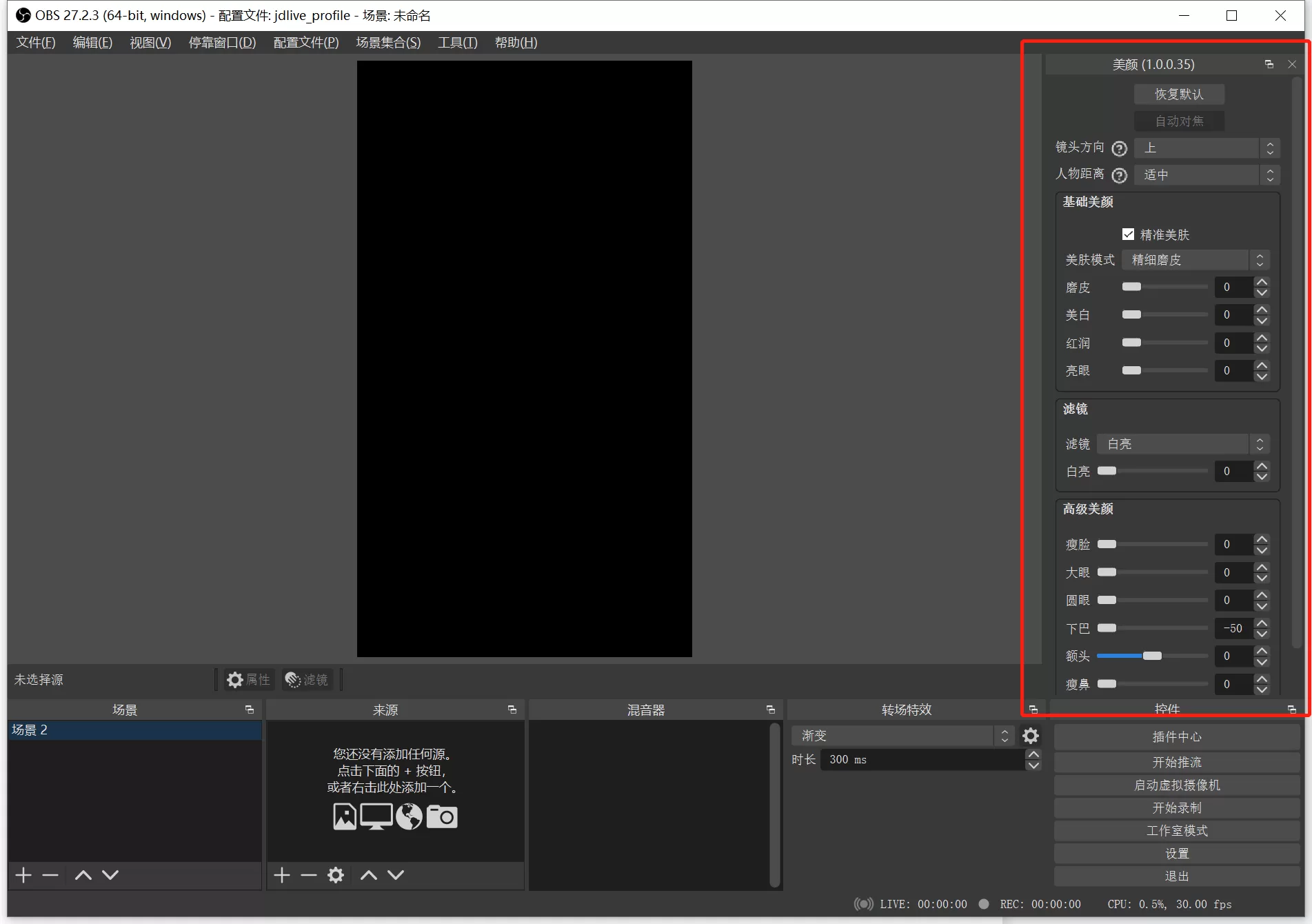The width and height of the screenshot is (1312, 924).
Task: Toggle the 精准美肤 checkbox
Action: [x=1129, y=234]
